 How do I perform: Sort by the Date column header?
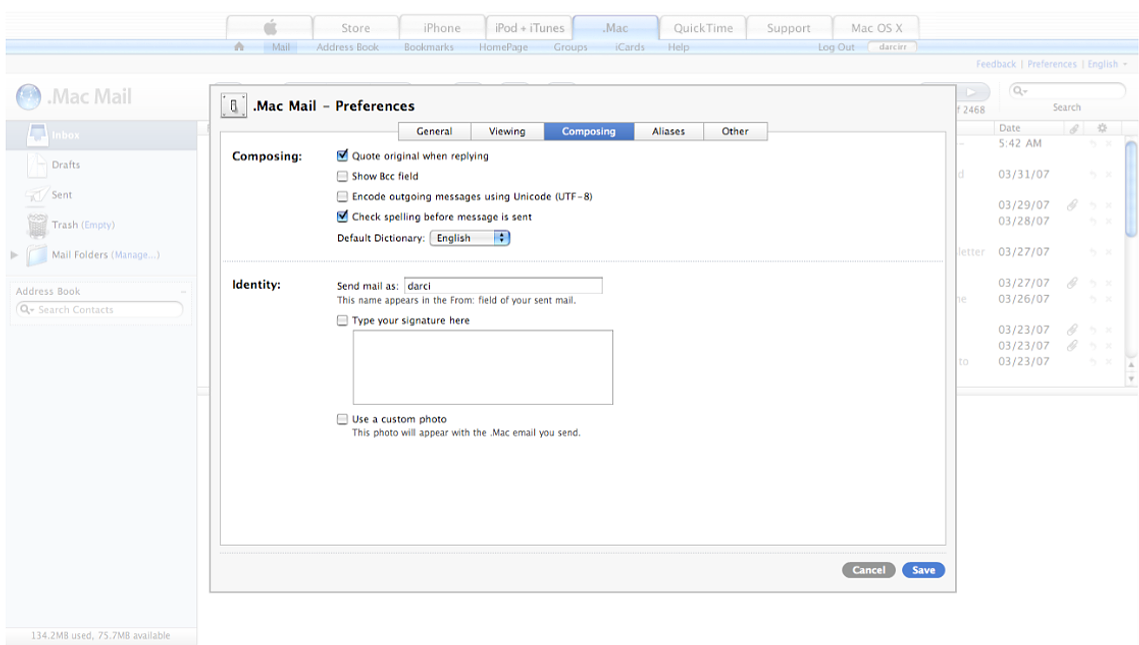coord(1010,128)
